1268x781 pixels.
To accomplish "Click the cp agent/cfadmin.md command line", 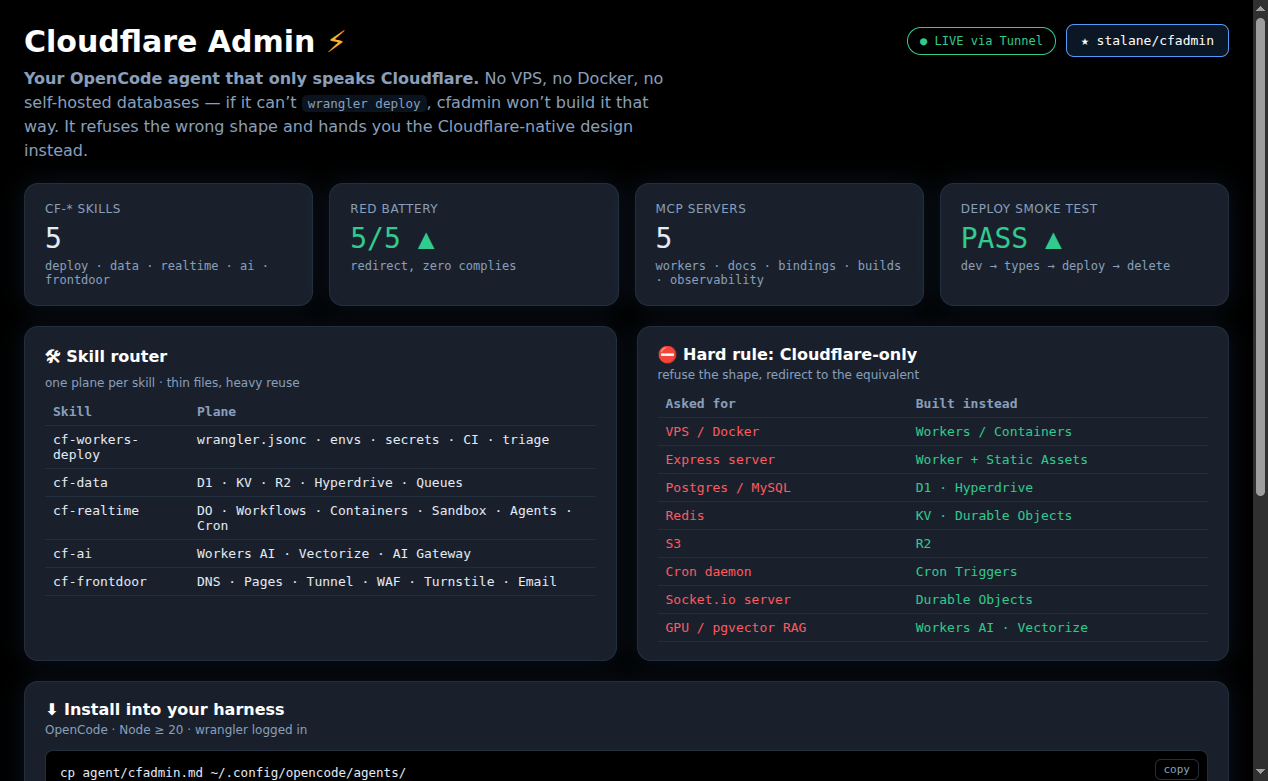I will tap(233, 772).
